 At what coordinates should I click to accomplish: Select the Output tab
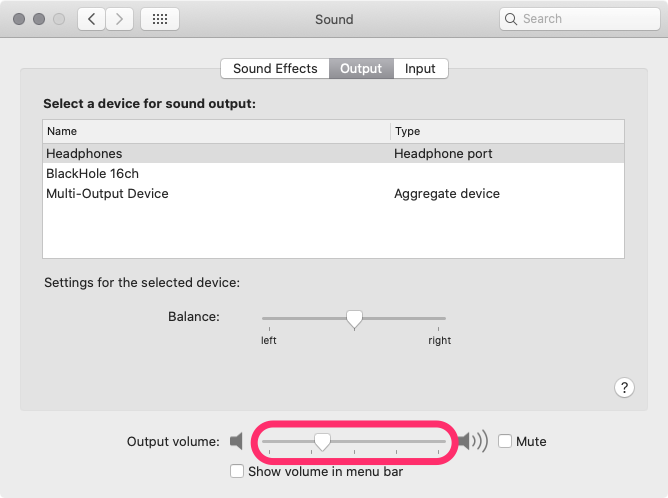click(361, 69)
